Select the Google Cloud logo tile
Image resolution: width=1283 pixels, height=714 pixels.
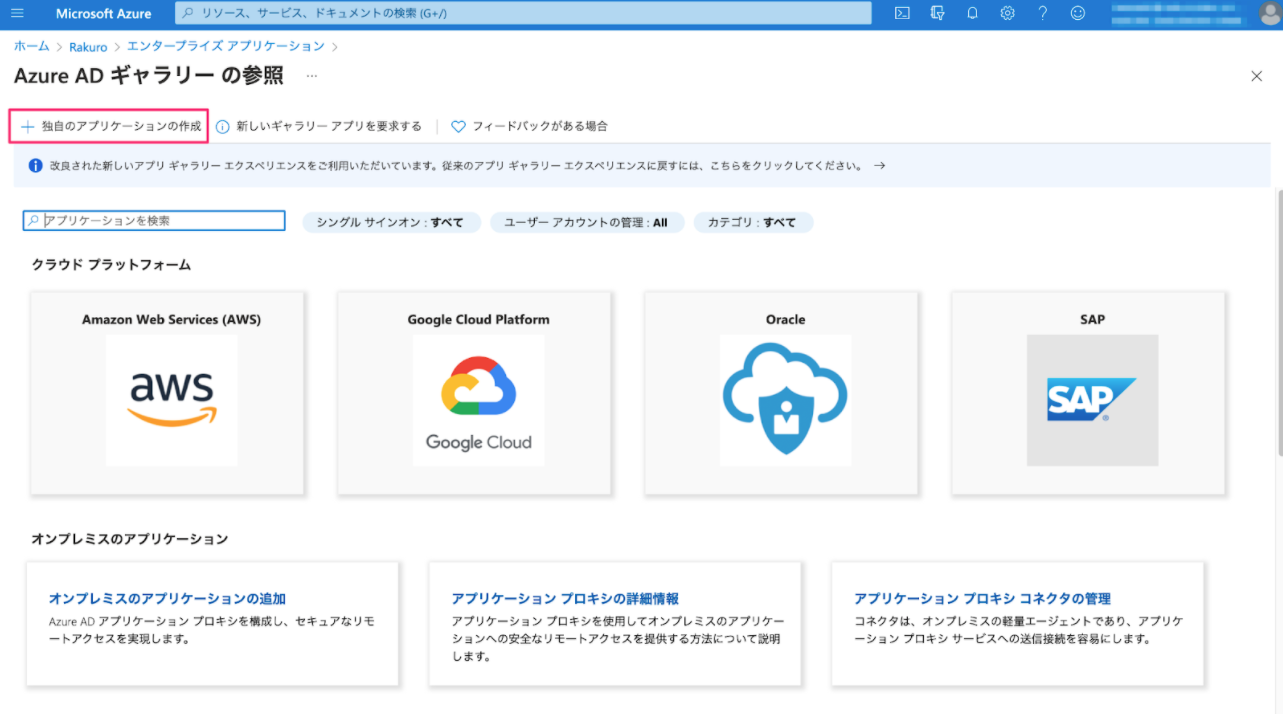point(479,401)
